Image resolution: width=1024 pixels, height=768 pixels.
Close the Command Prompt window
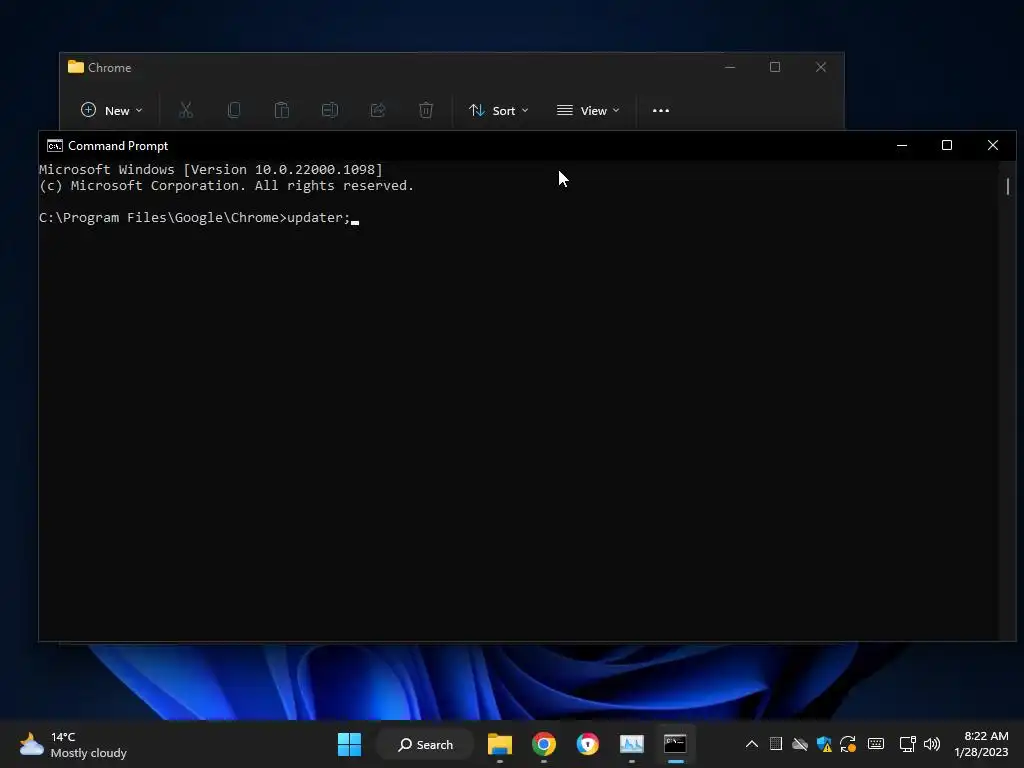point(993,146)
